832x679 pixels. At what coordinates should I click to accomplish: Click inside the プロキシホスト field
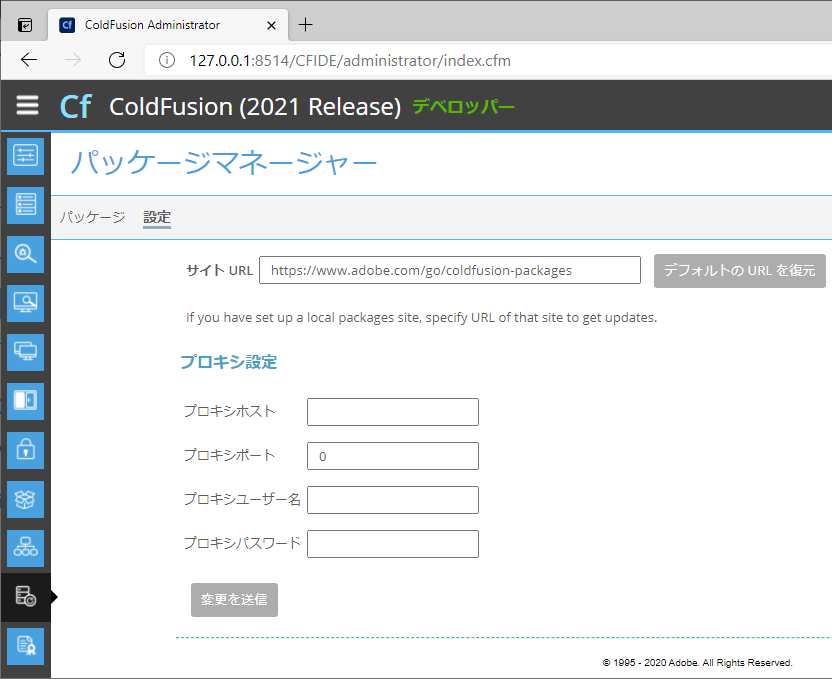(392, 411)
